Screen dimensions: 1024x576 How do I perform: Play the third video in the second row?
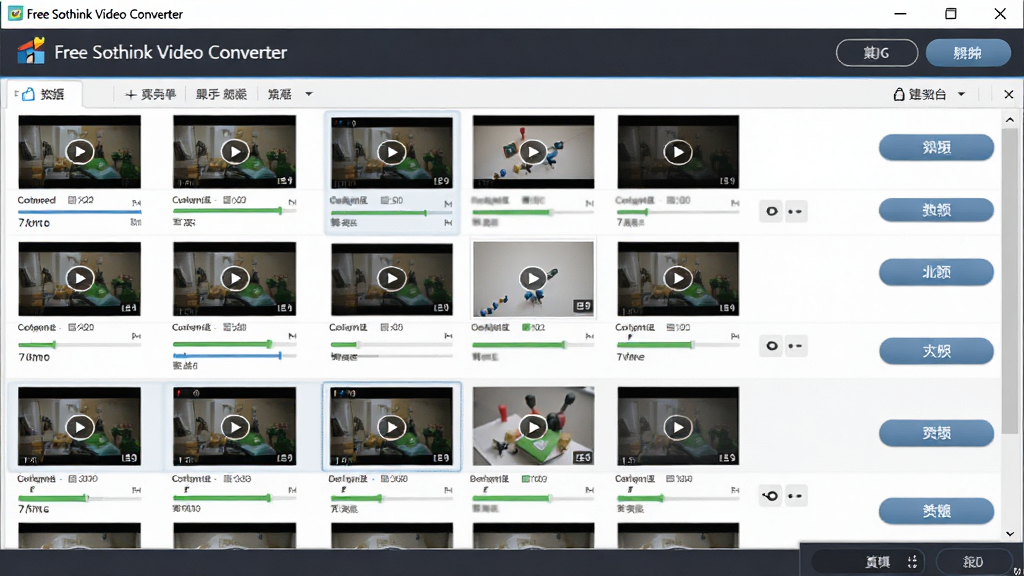click(x=391, y=278)
